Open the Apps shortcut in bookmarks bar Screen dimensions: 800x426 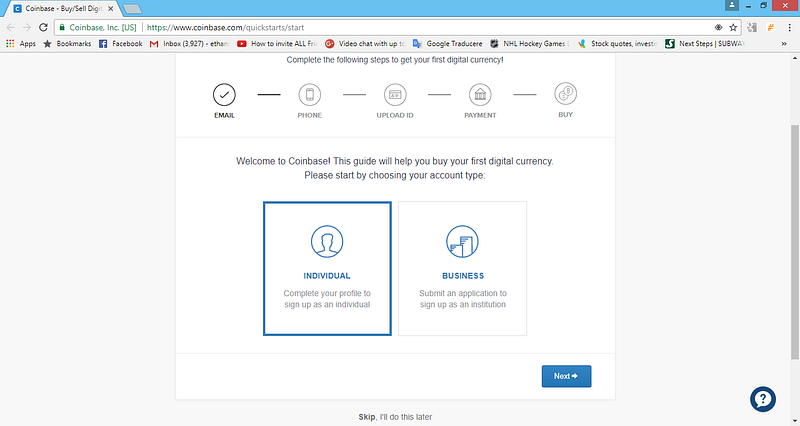(x=20, y=44)
